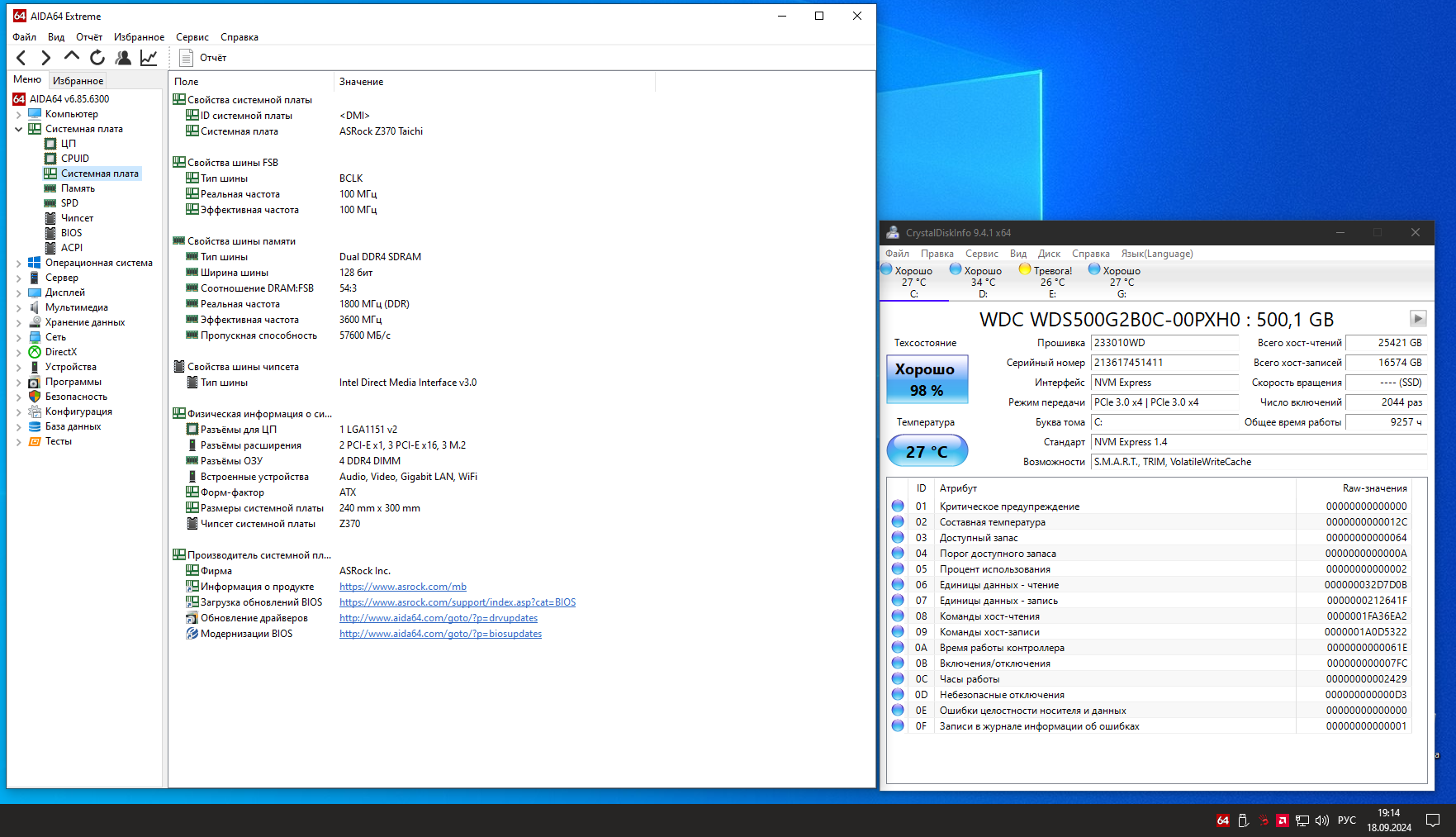Select drive G: in CrystalDiskInfo
The height and width of the screenshot is (837, 1456).
point(1122,282)
